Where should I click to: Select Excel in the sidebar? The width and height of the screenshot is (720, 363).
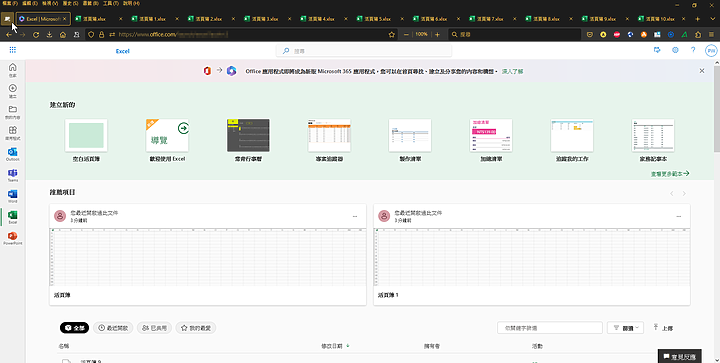(12, 217)
